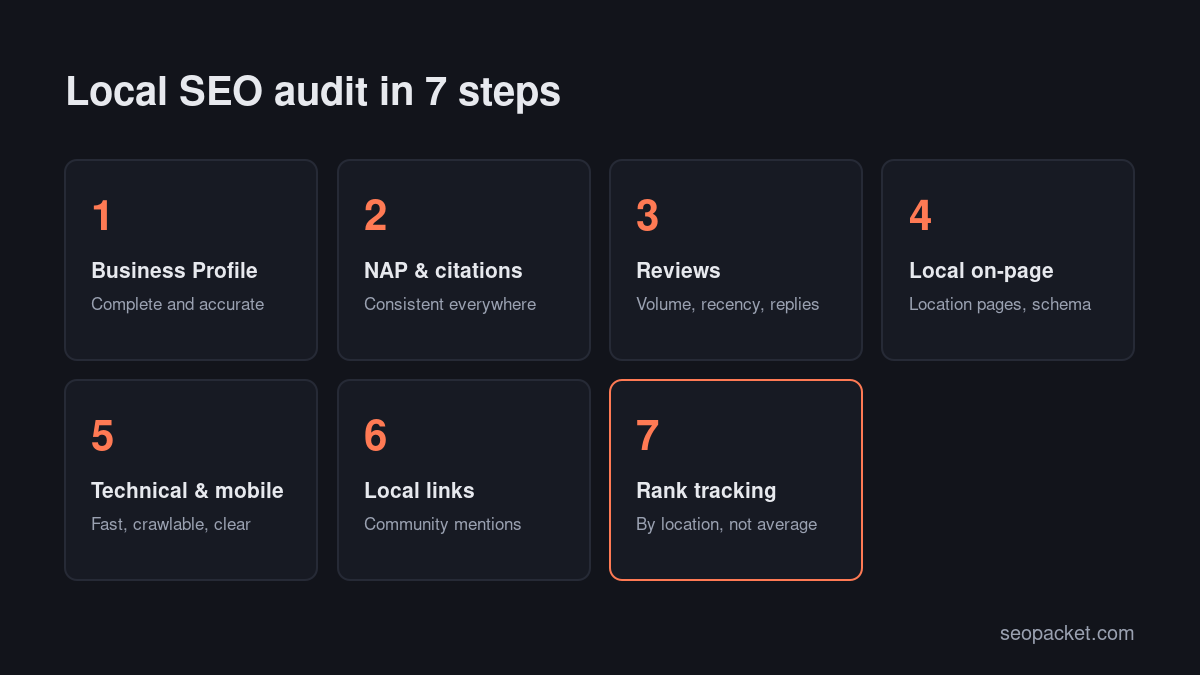Screen dimensions: 1200x675
Task: Select "Location pages, schema" text
Action: [1000, 304]
